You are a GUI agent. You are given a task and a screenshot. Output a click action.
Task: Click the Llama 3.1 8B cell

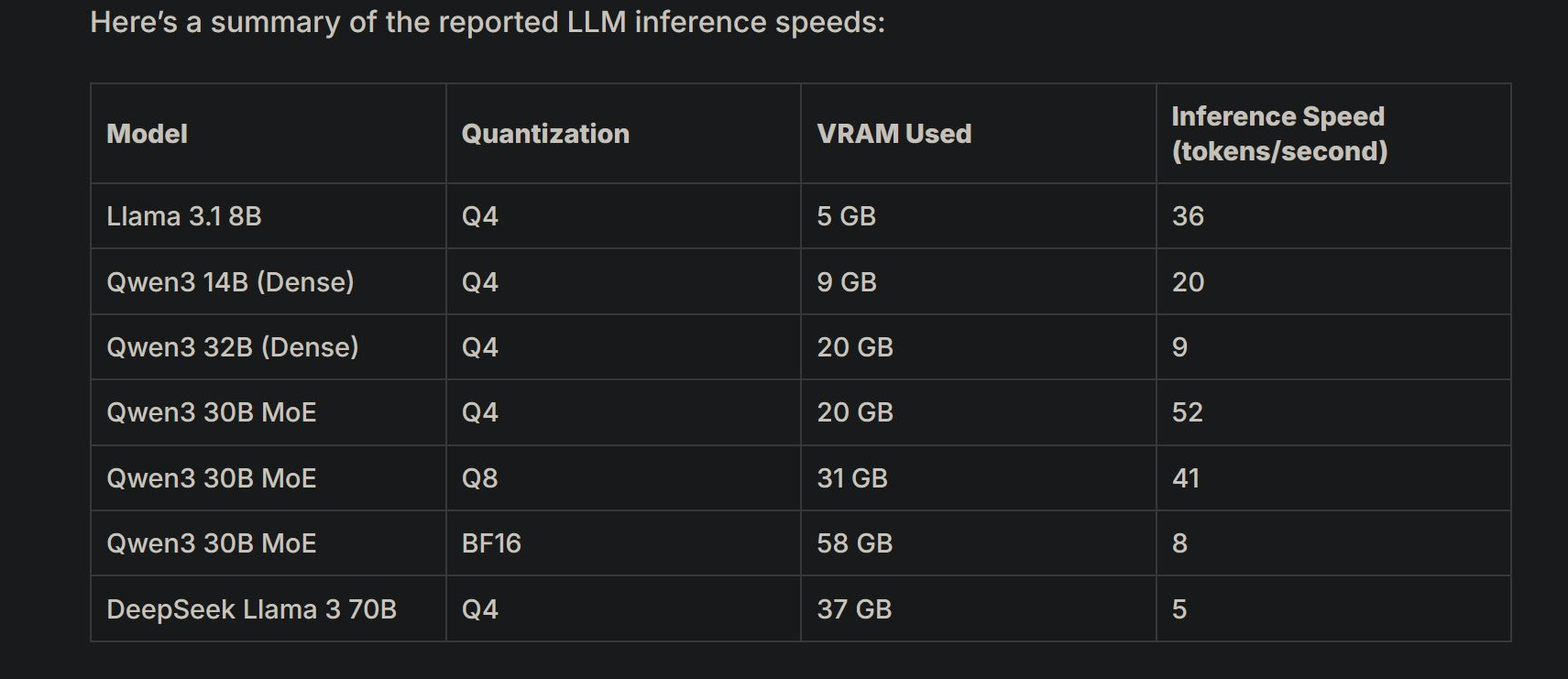[184, 216]
